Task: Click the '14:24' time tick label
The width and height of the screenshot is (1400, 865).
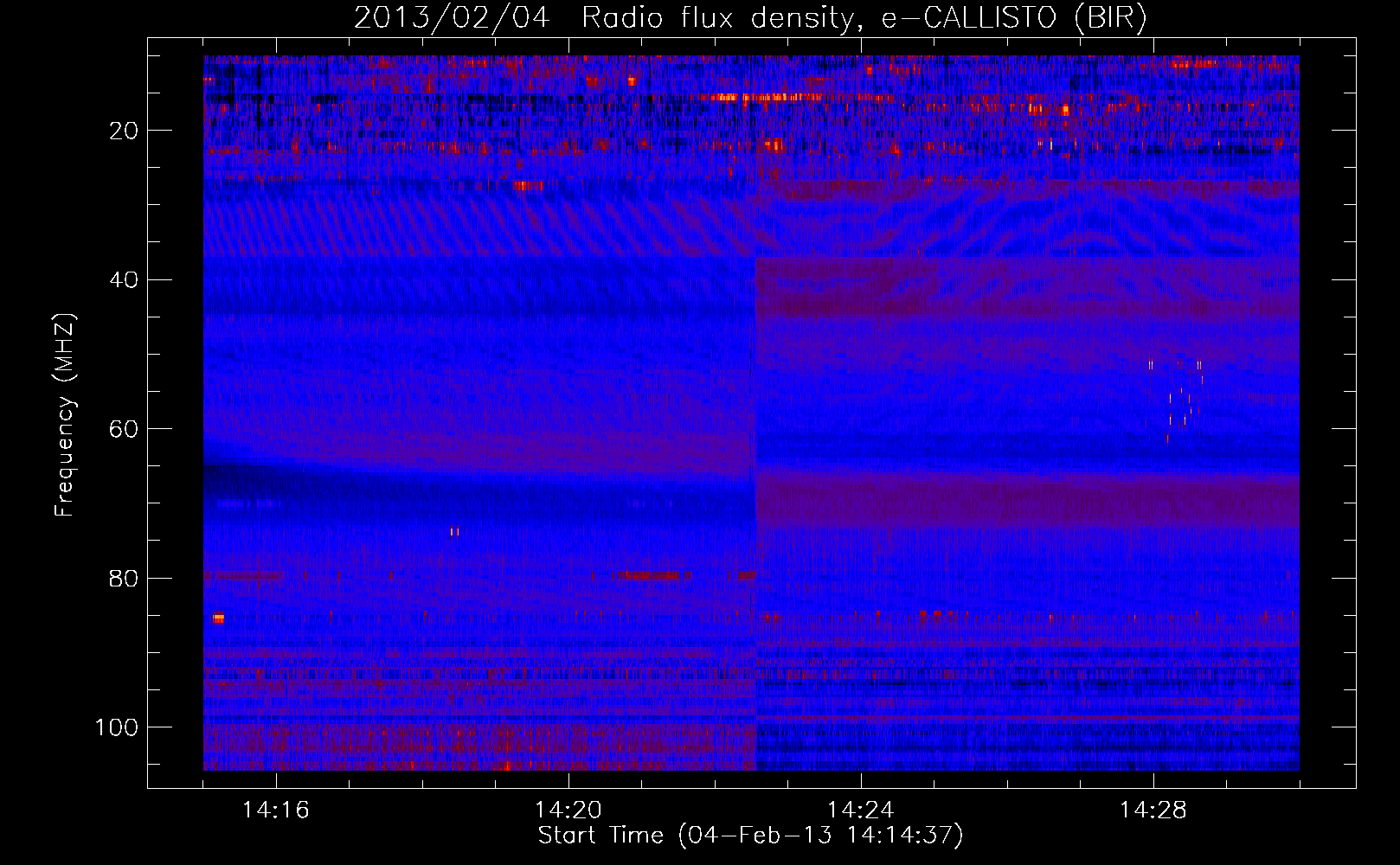Action: [x=861, y=811]
